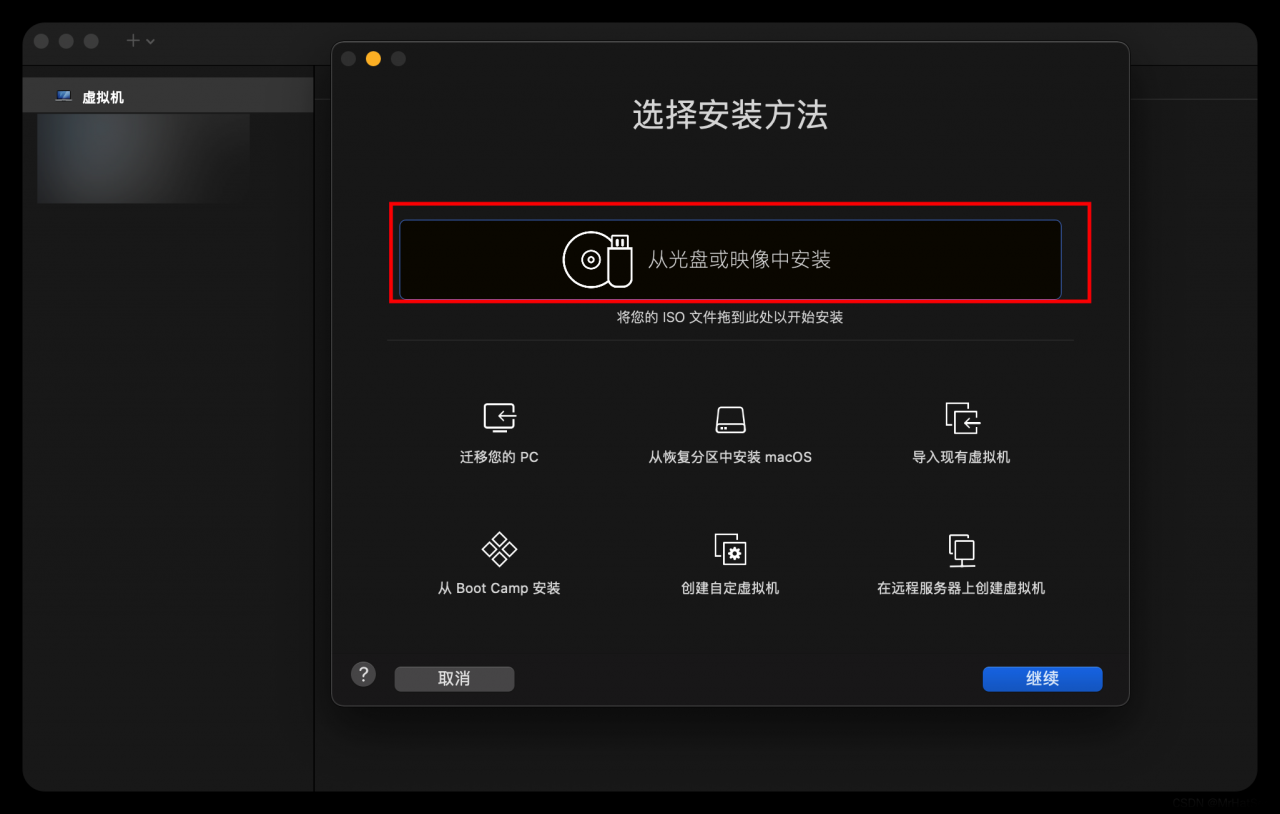Select the disc and USB drive install icon
1280x814 pixels.
[x=597, y=259]
